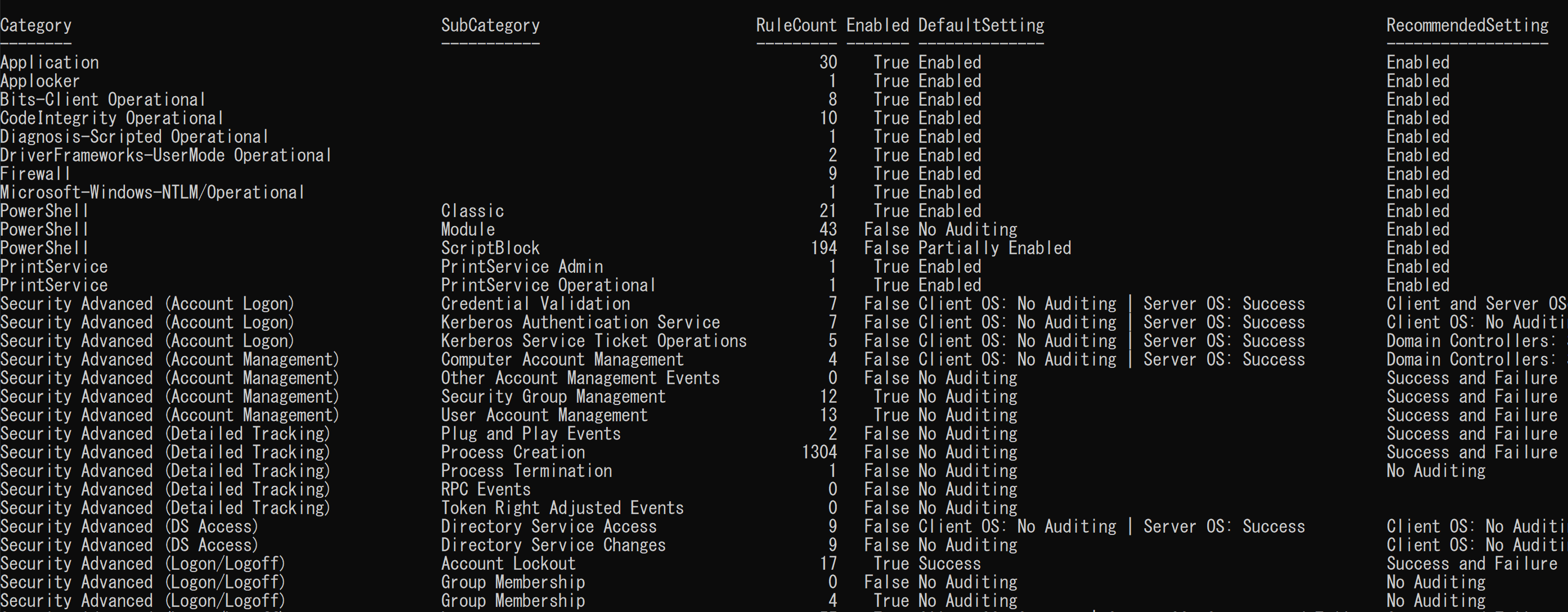Click the Firewall category entry
The width and height of the screenshot is (1568, 612).
(35, 174)
